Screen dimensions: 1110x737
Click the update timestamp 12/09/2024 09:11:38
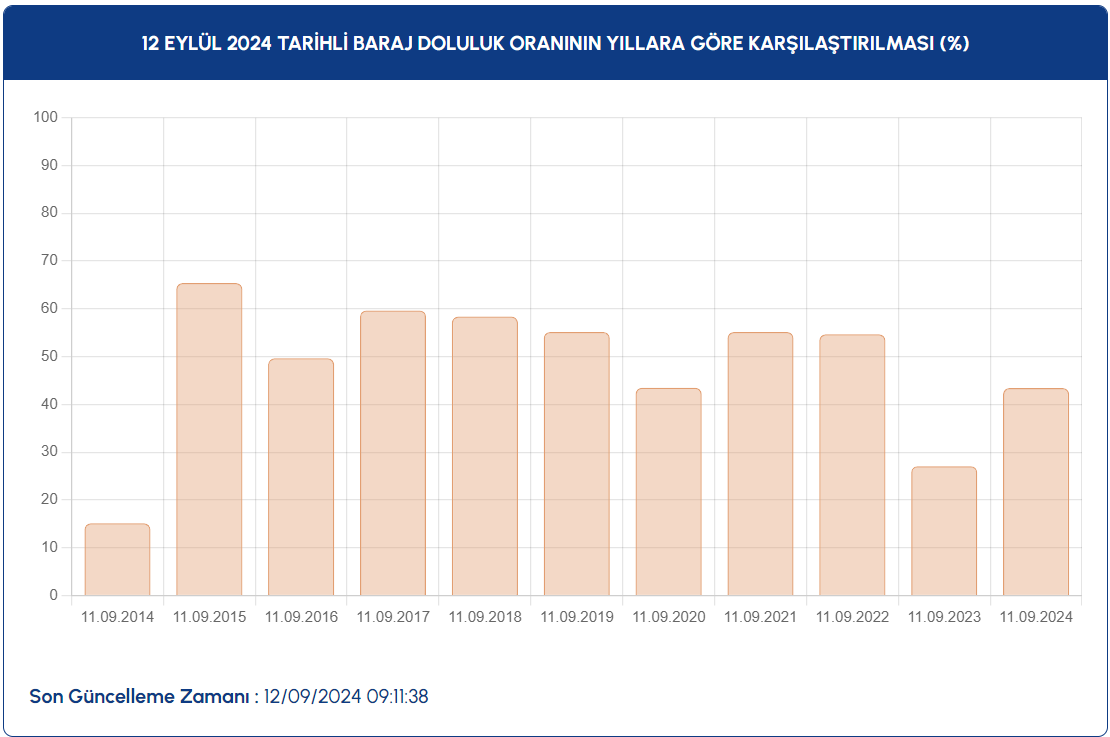(x=346, y=697)
